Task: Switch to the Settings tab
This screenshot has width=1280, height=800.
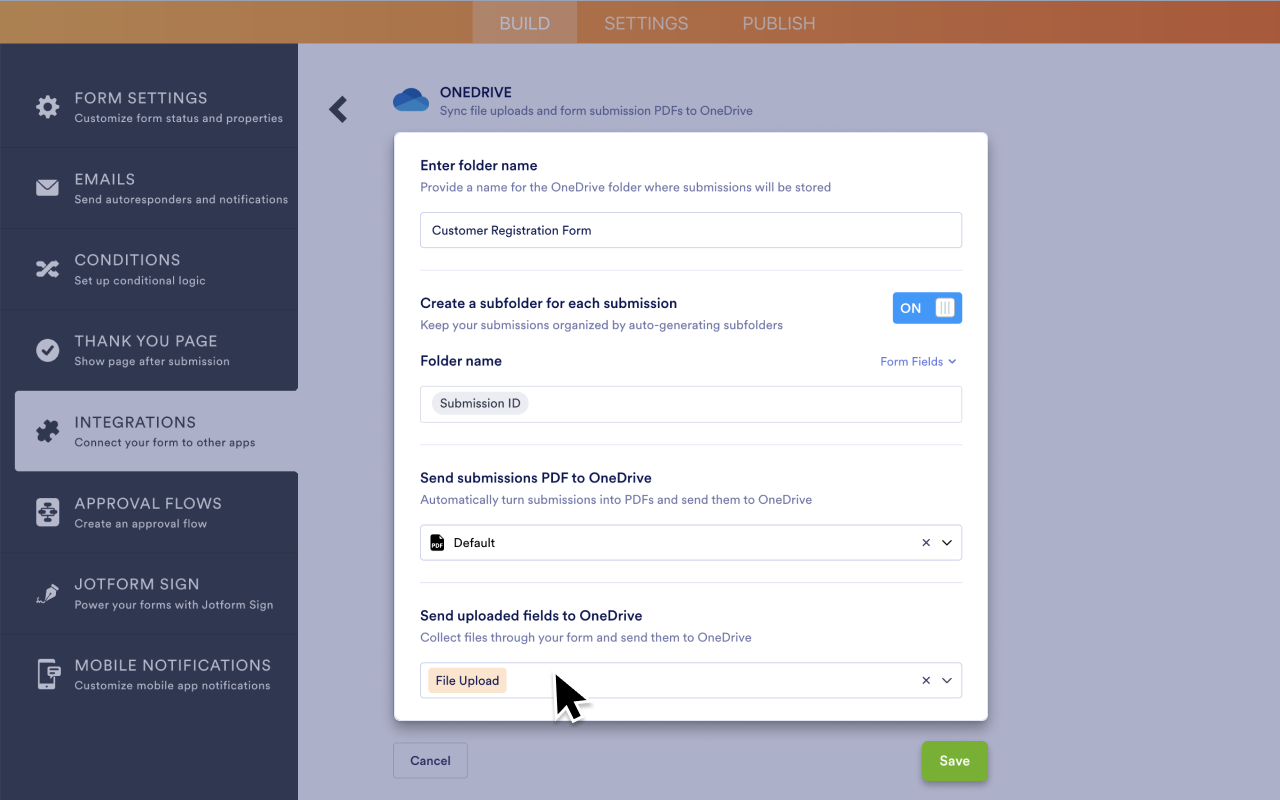Action: pos(645,22)
